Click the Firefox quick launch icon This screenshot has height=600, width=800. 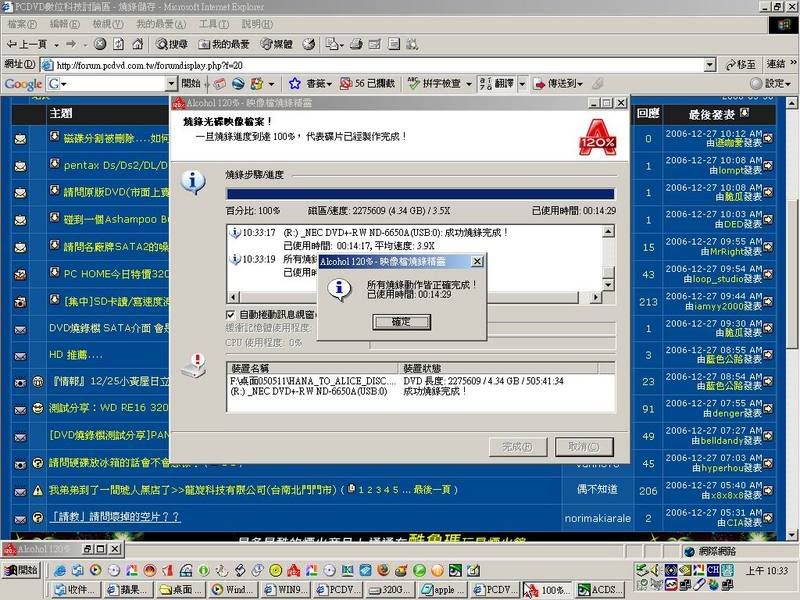pos(383,570)
